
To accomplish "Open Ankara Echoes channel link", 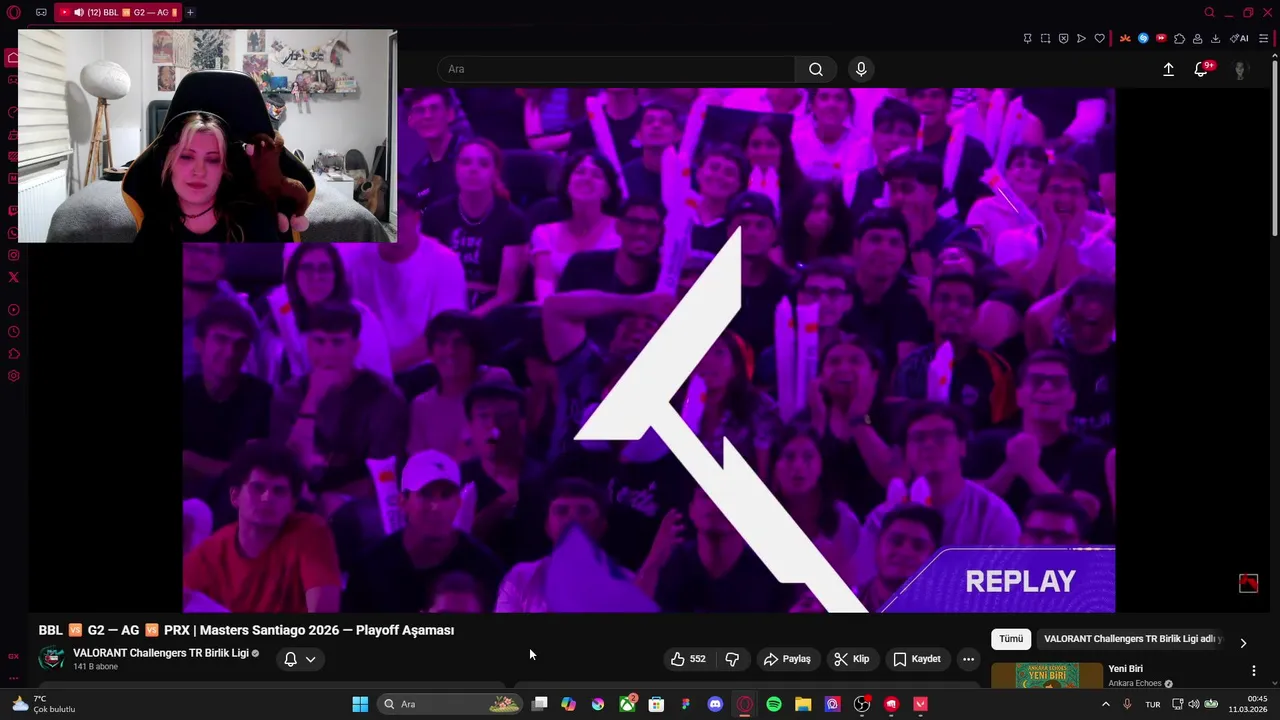I will pyautogui.click(x=1135, y=684).
